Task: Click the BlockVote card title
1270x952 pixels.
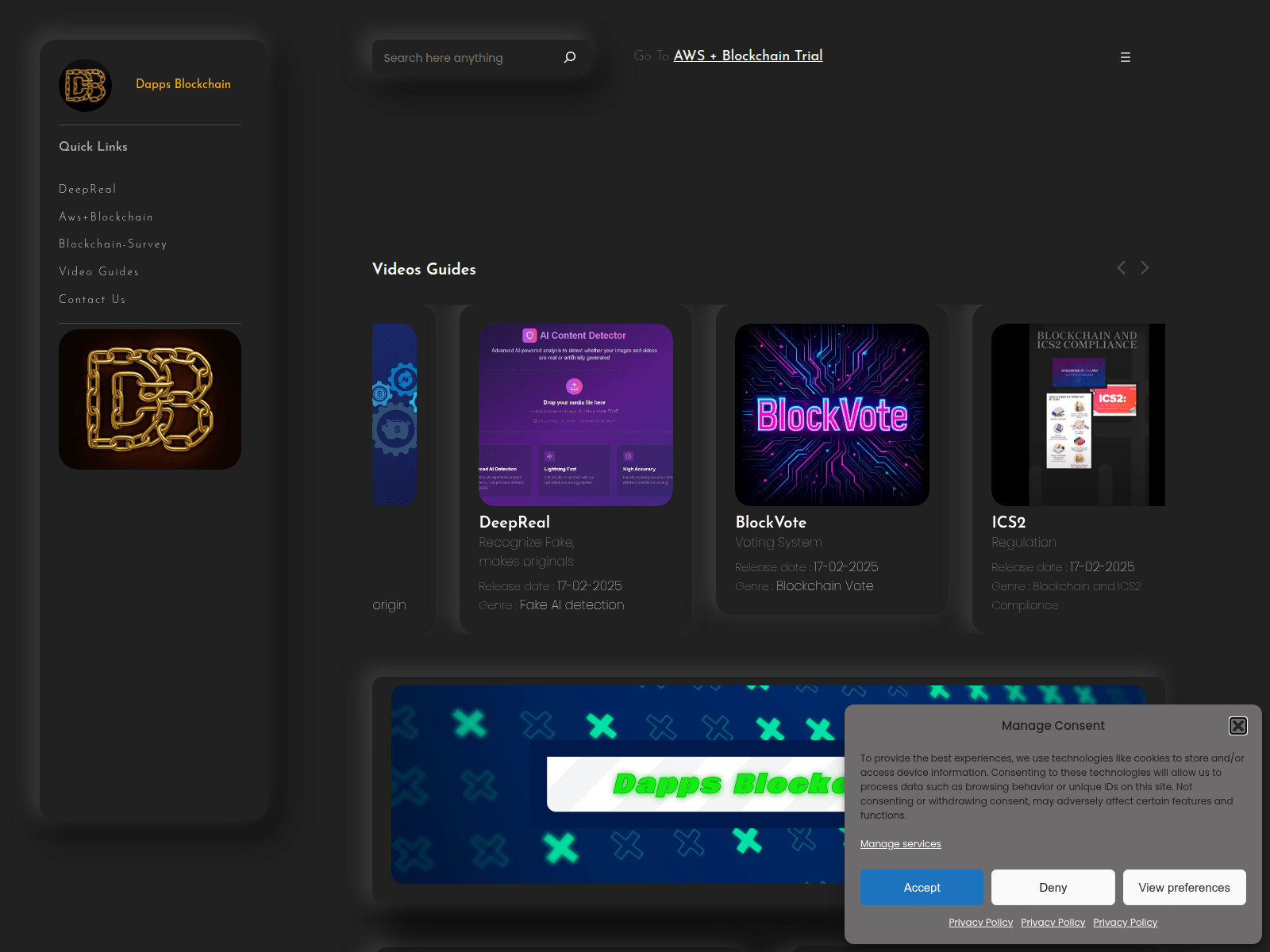Action: click(x=771, y=522)
